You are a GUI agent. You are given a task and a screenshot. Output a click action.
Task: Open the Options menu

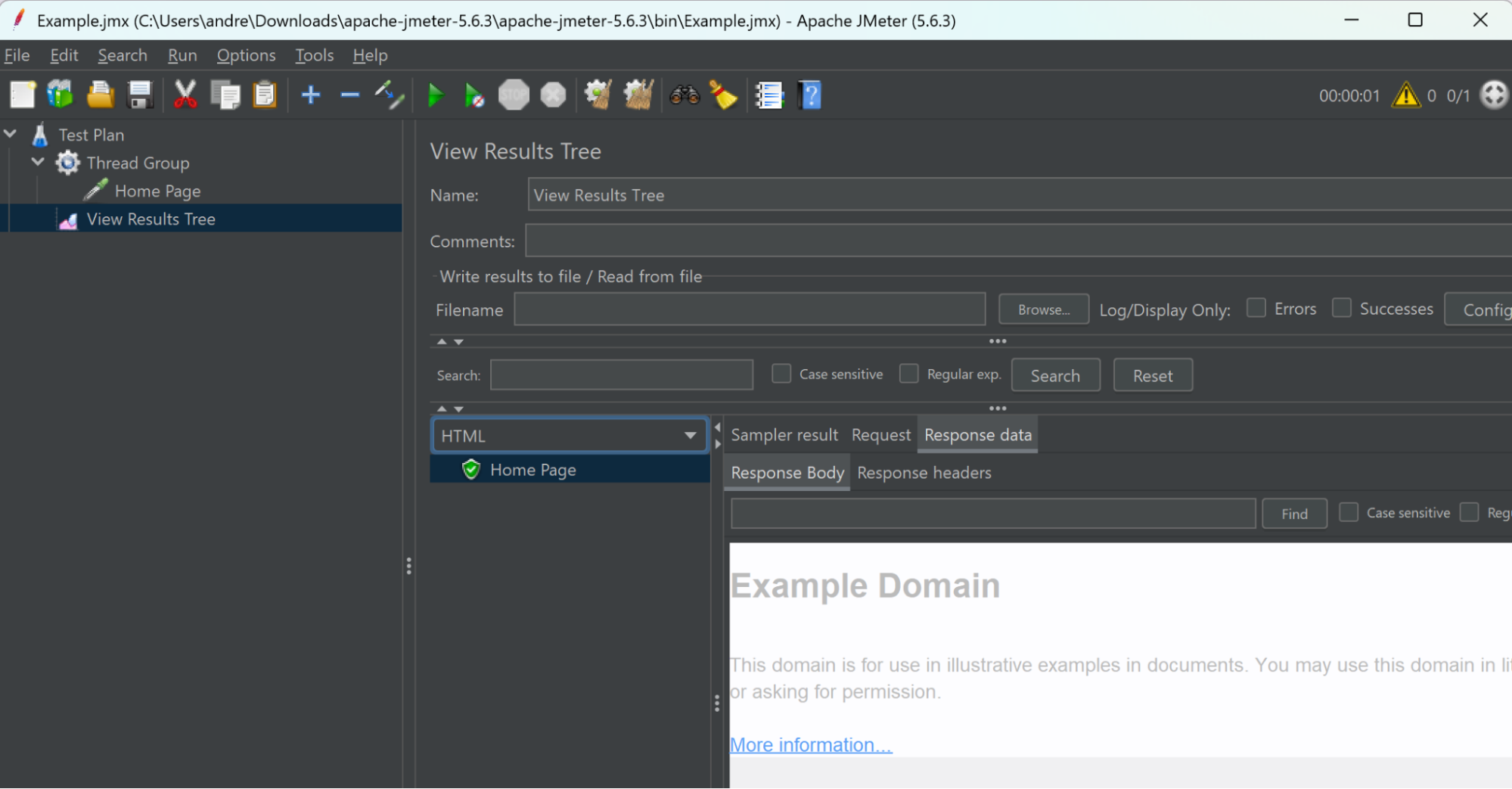coord(247,55)
